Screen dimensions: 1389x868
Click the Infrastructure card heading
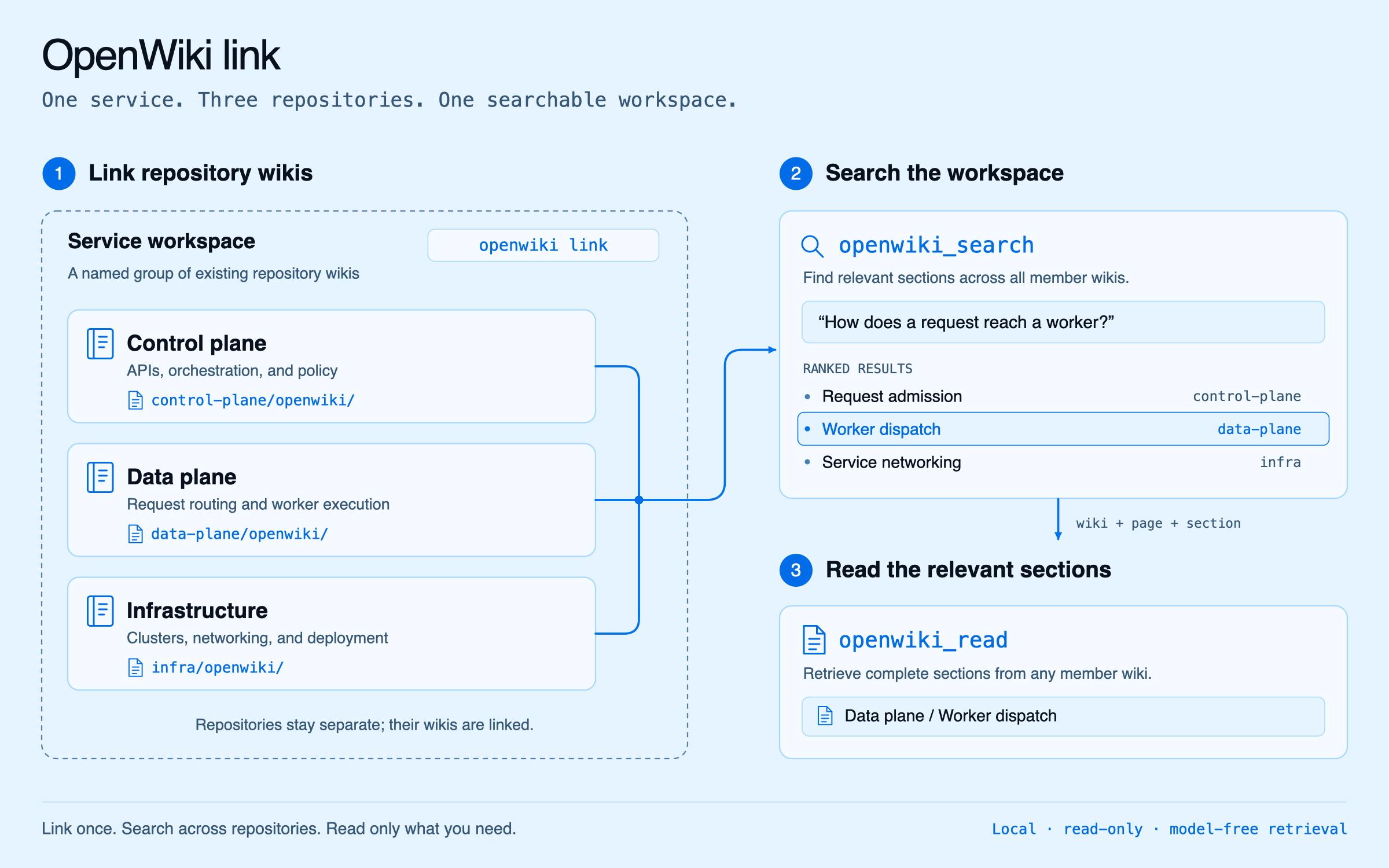tap(197, 611)
